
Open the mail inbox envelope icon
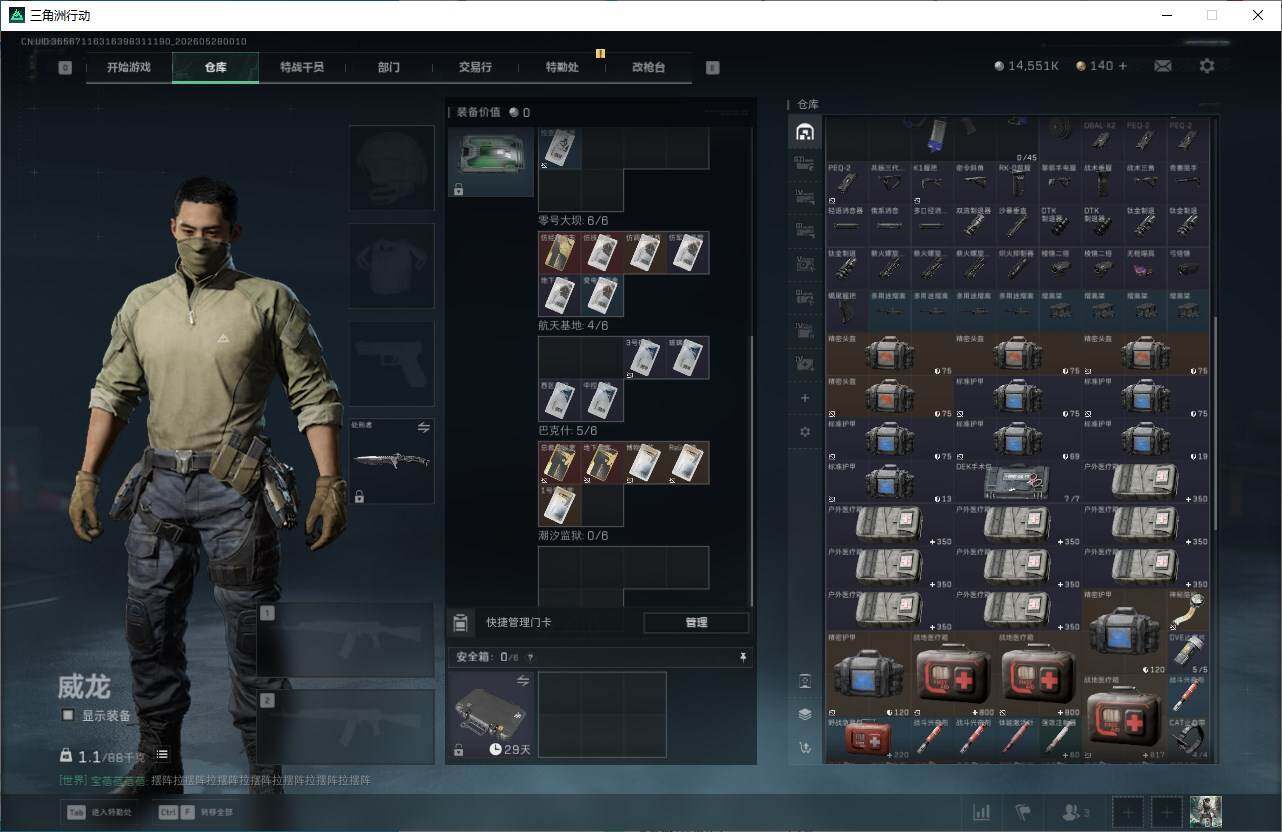(x=1163, y=66)
